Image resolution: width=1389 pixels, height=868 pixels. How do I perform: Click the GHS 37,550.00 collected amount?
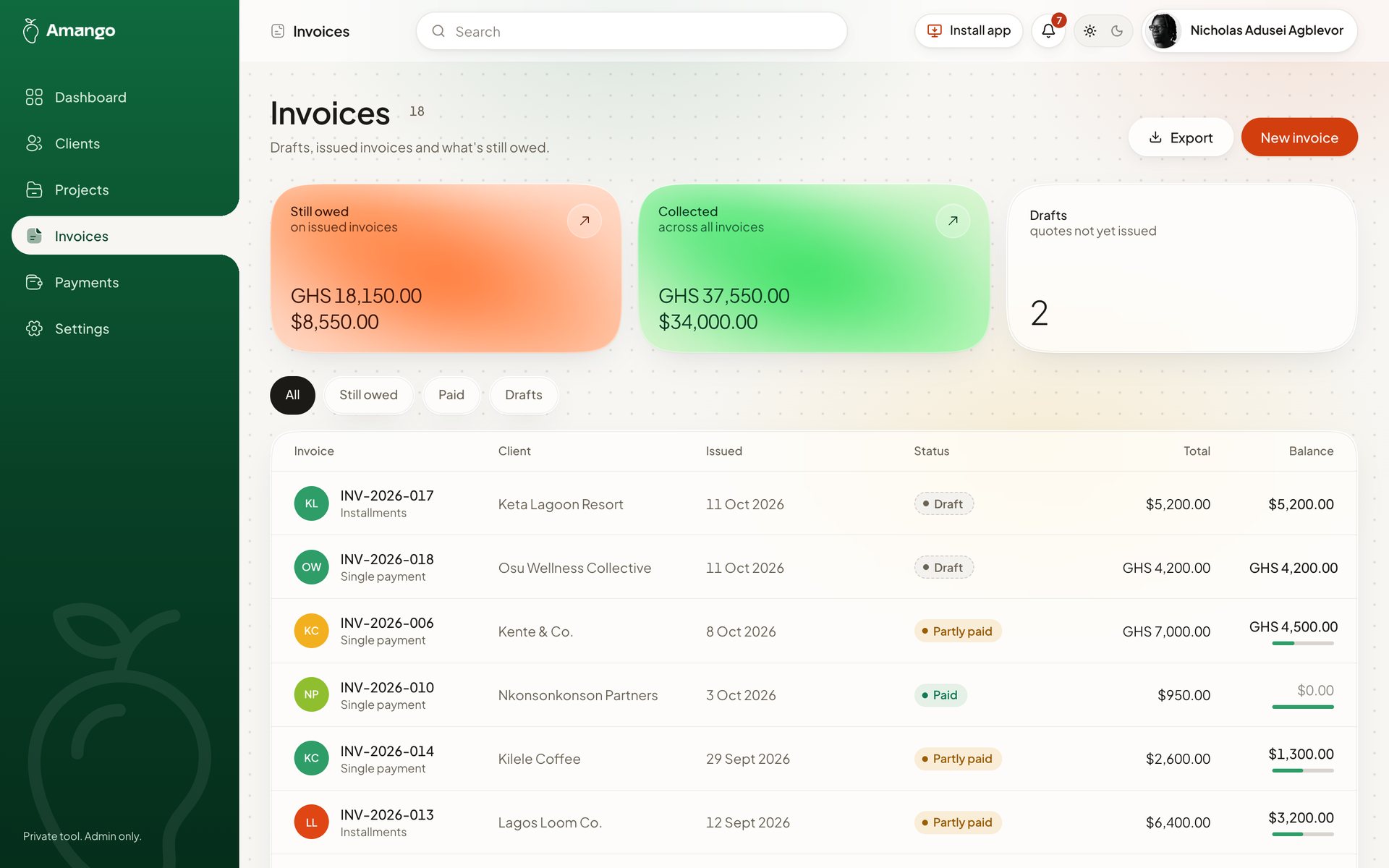coord(723,296)
